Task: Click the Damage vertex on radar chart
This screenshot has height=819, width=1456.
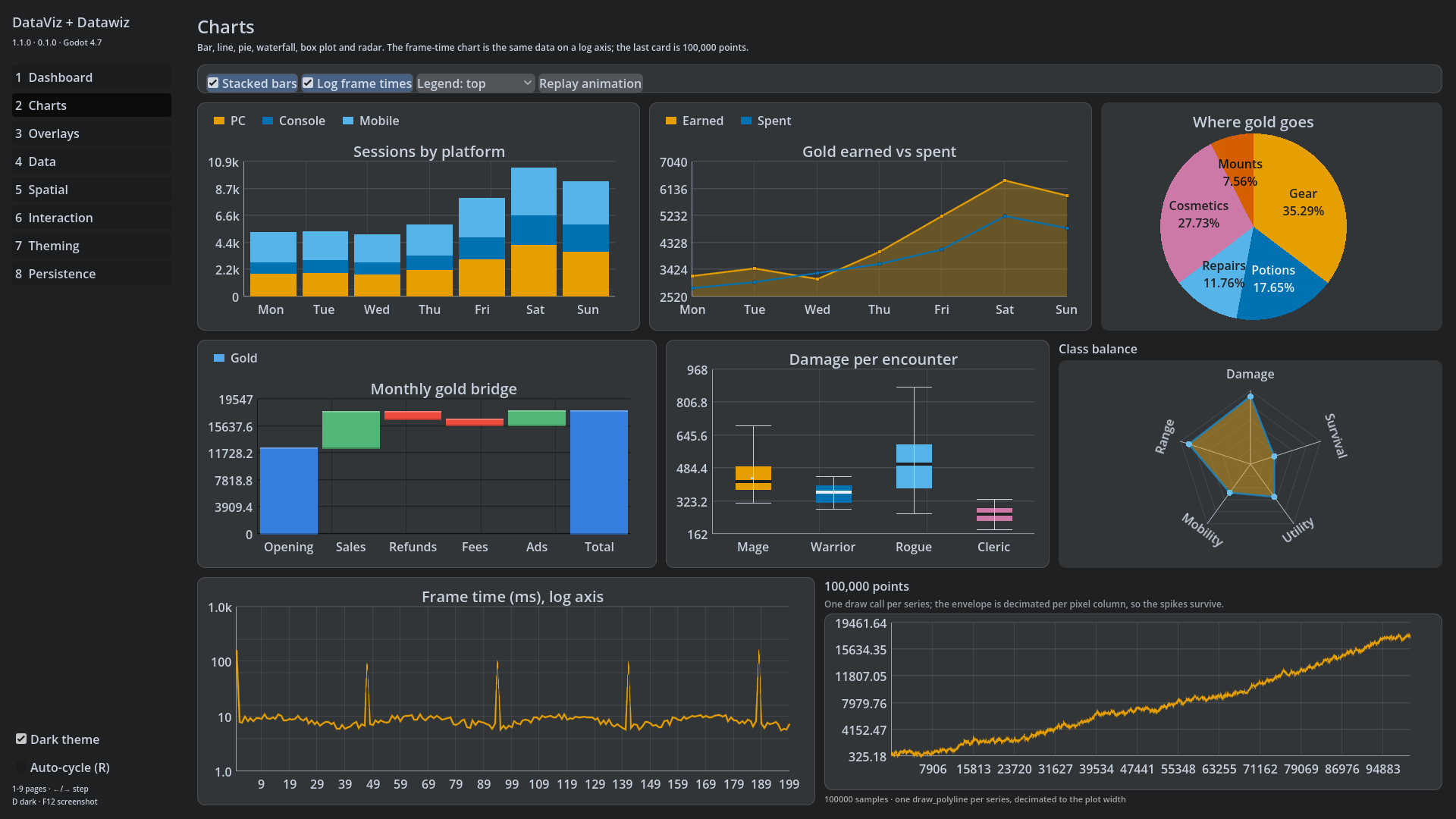Action: coord(1250,397)
